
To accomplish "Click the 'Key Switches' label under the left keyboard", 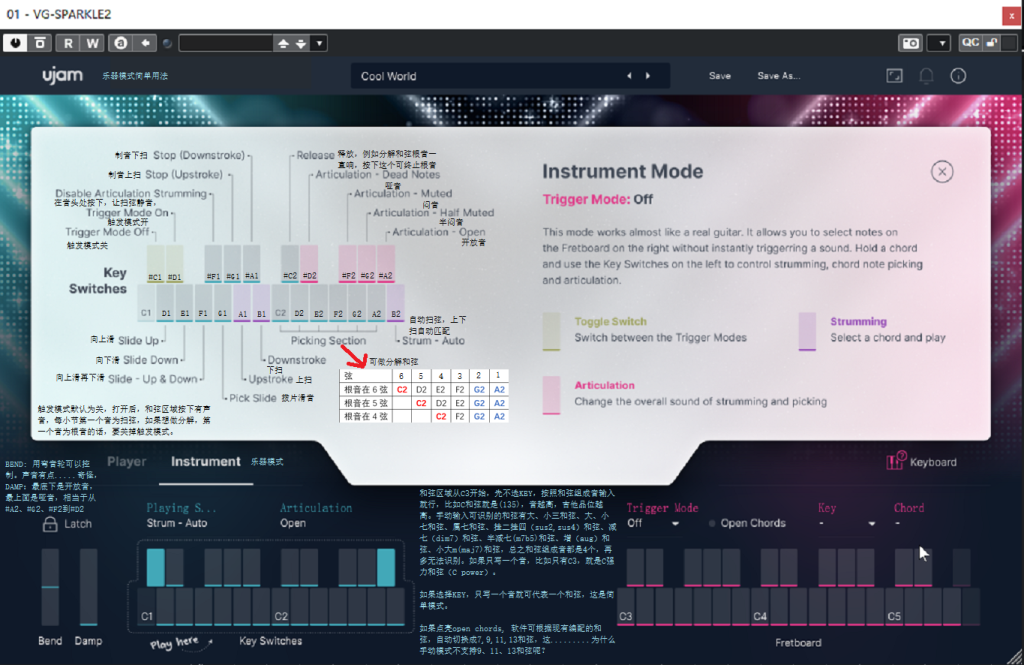I will coord(270,641).
